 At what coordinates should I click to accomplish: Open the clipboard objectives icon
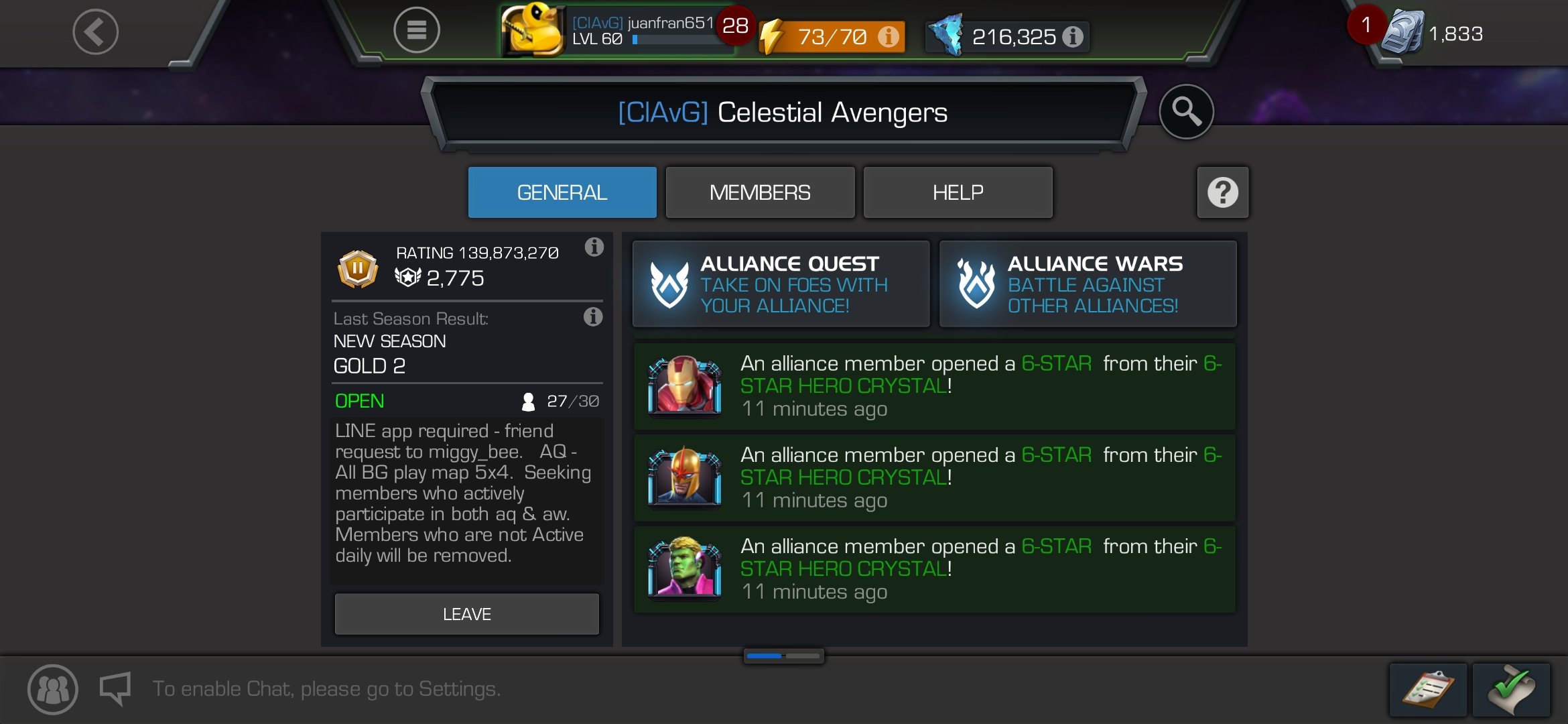point(1428,689)
